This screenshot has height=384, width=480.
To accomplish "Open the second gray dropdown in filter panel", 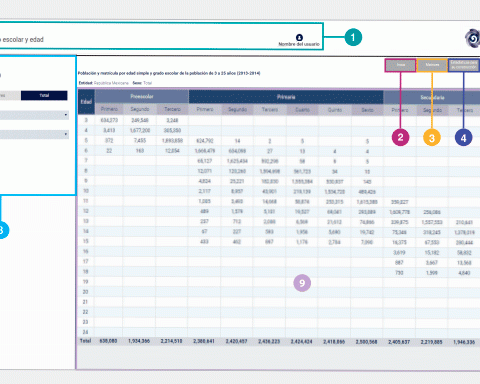I will pyautogui.click(x=34, y=134).
